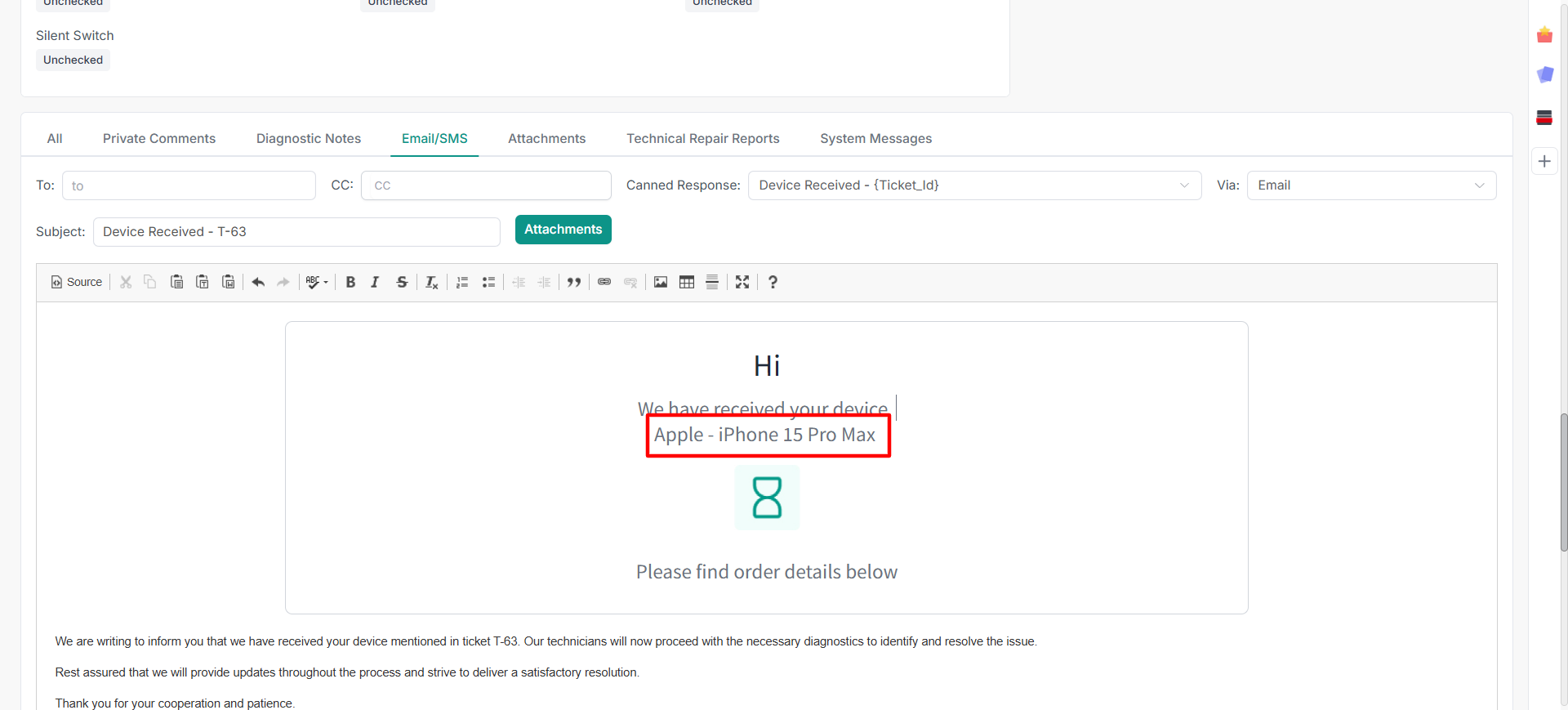The width and height of the screenshot is (1568, 710).
Task: Open the Canned Response dropdown
Action: pyautogui.click(x=974, y=185)
